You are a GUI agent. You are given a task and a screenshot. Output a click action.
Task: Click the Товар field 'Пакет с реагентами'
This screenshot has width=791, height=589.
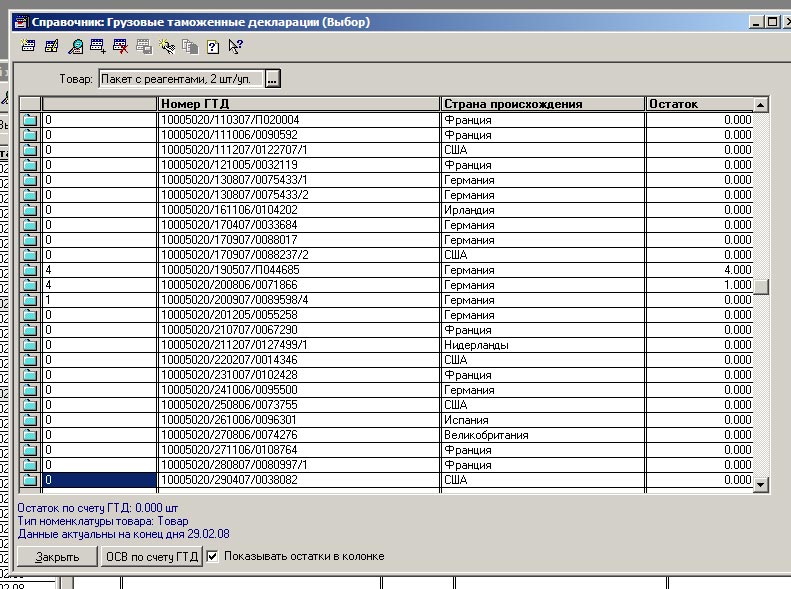coord(180,79)
